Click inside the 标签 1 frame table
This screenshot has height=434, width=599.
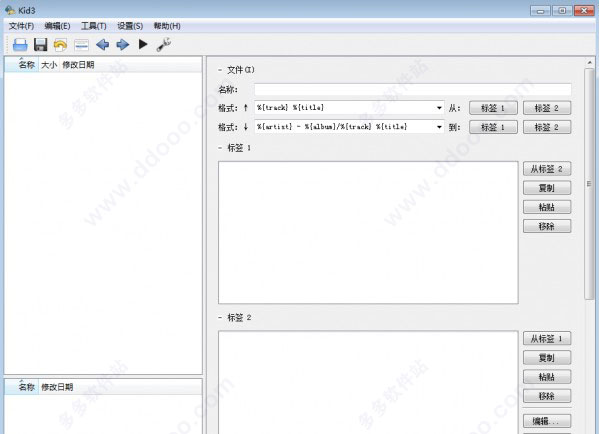pos(368,233)
